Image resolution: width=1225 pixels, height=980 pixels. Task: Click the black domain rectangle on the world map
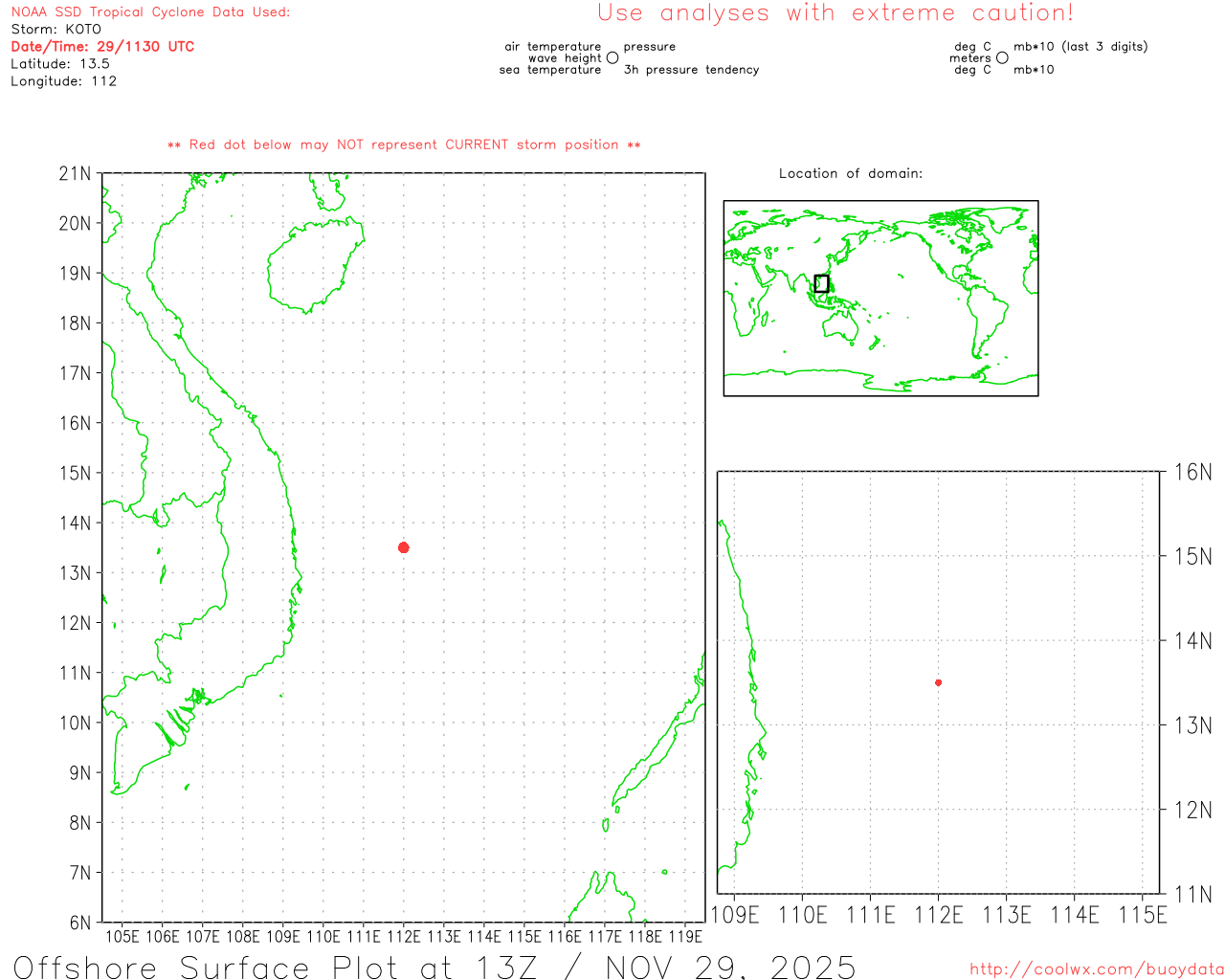pyautogui.click(x=821, y=283)
